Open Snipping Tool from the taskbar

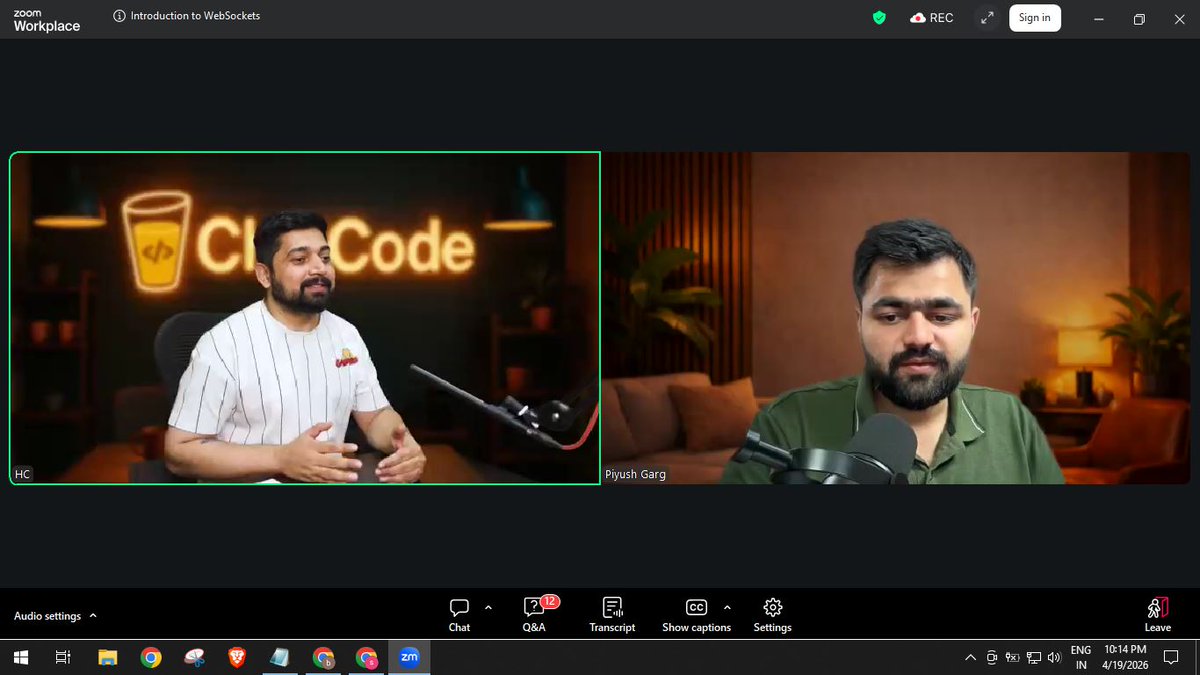tap(194, 657)
